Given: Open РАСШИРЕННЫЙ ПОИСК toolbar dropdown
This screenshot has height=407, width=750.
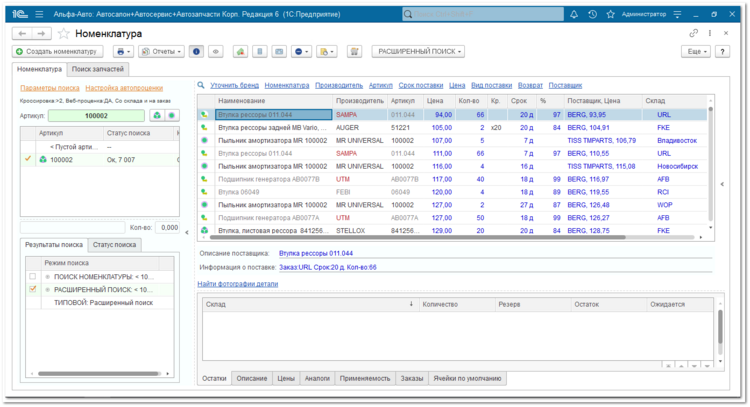Looking at the screenshot, I should [x=419, y=51].
